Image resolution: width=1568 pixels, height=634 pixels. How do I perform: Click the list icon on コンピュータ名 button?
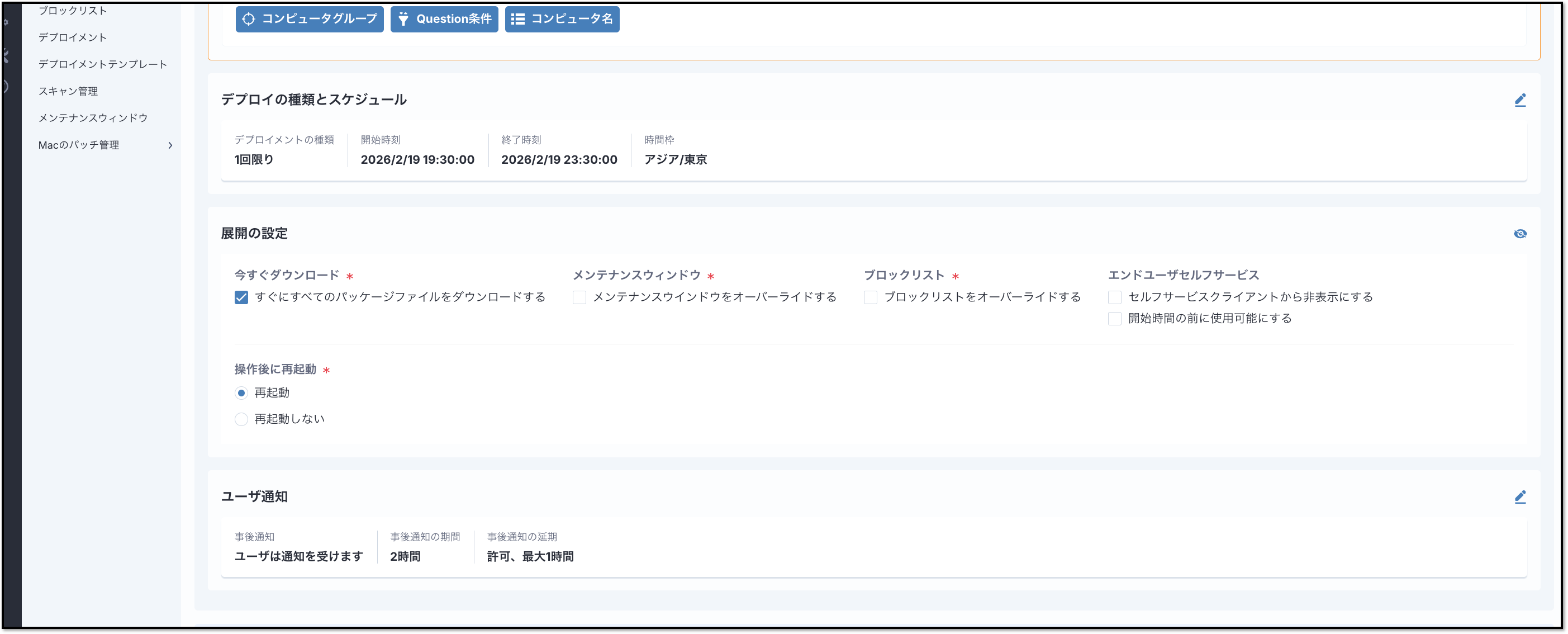(518, 19)
